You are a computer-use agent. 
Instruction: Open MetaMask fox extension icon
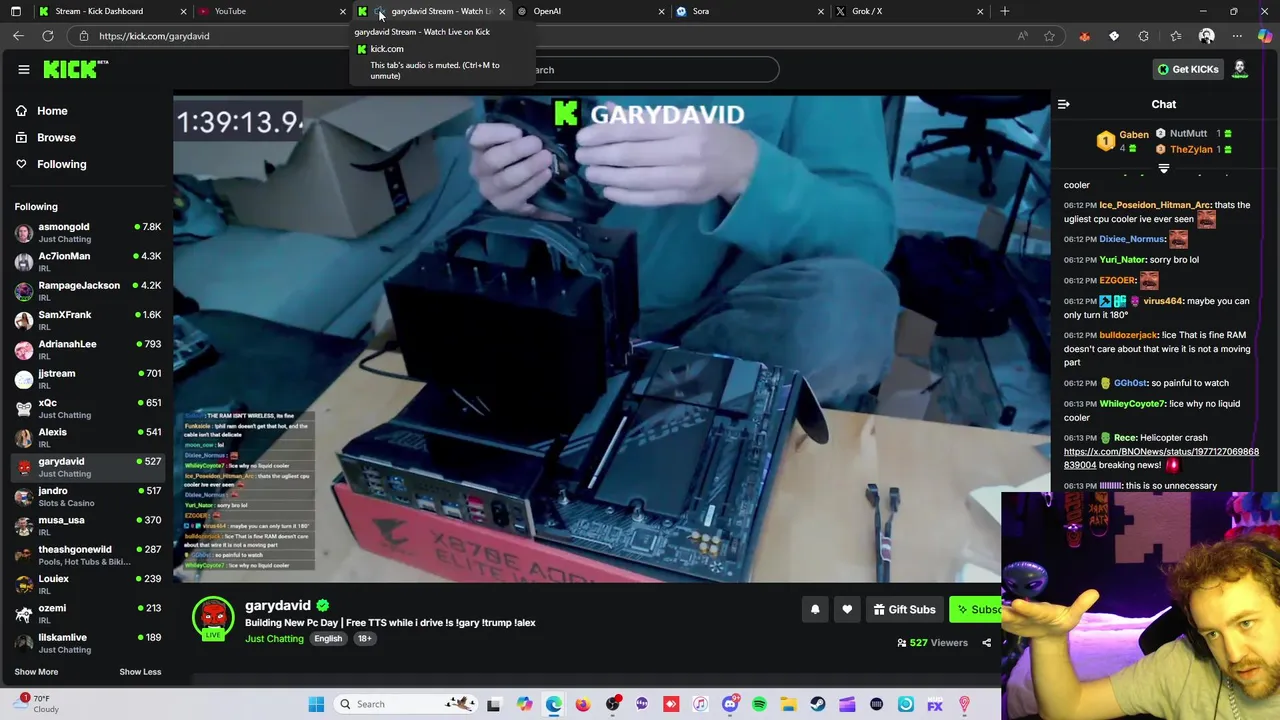[1084, 36]
